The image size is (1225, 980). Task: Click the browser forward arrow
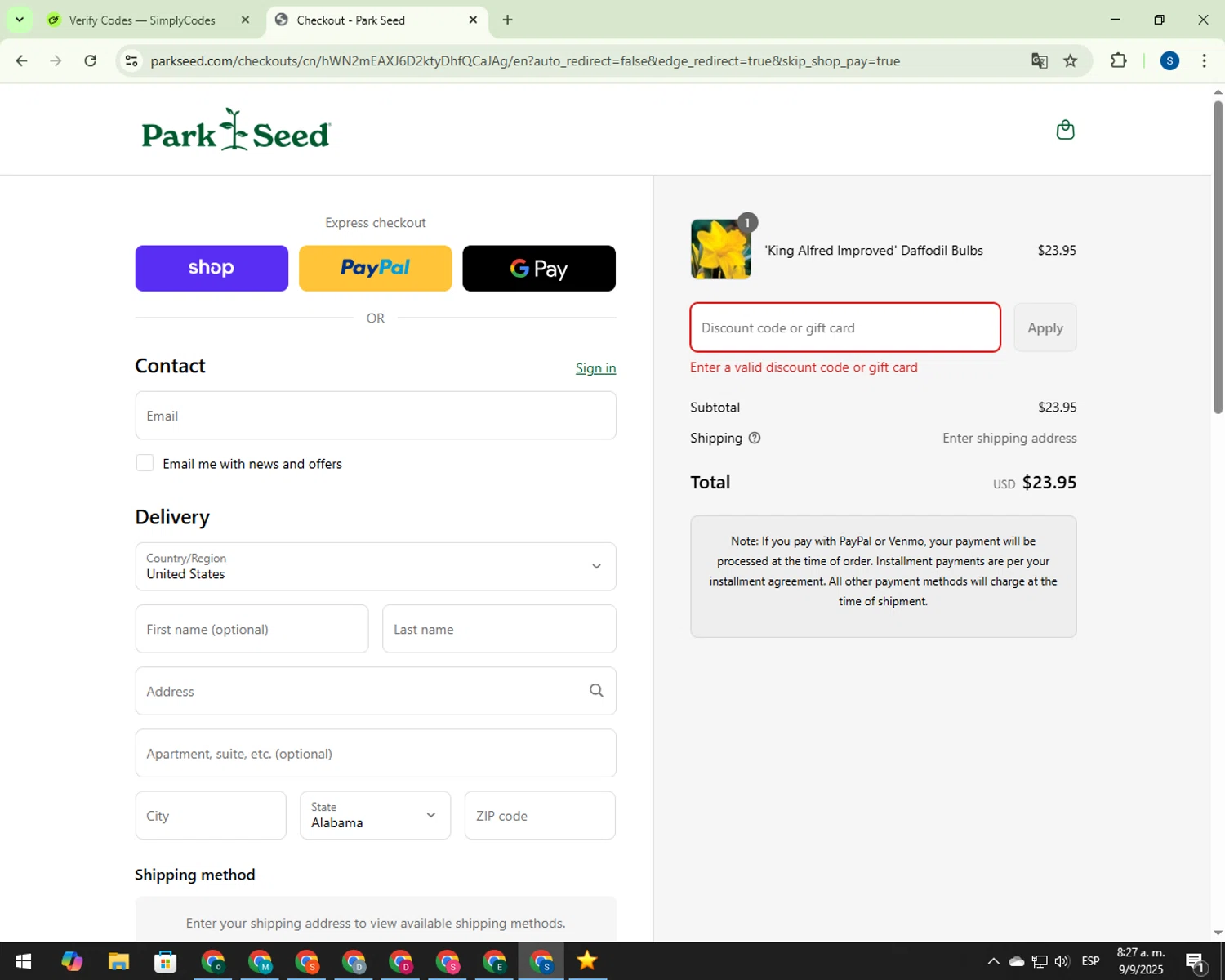tap(56, 60)
